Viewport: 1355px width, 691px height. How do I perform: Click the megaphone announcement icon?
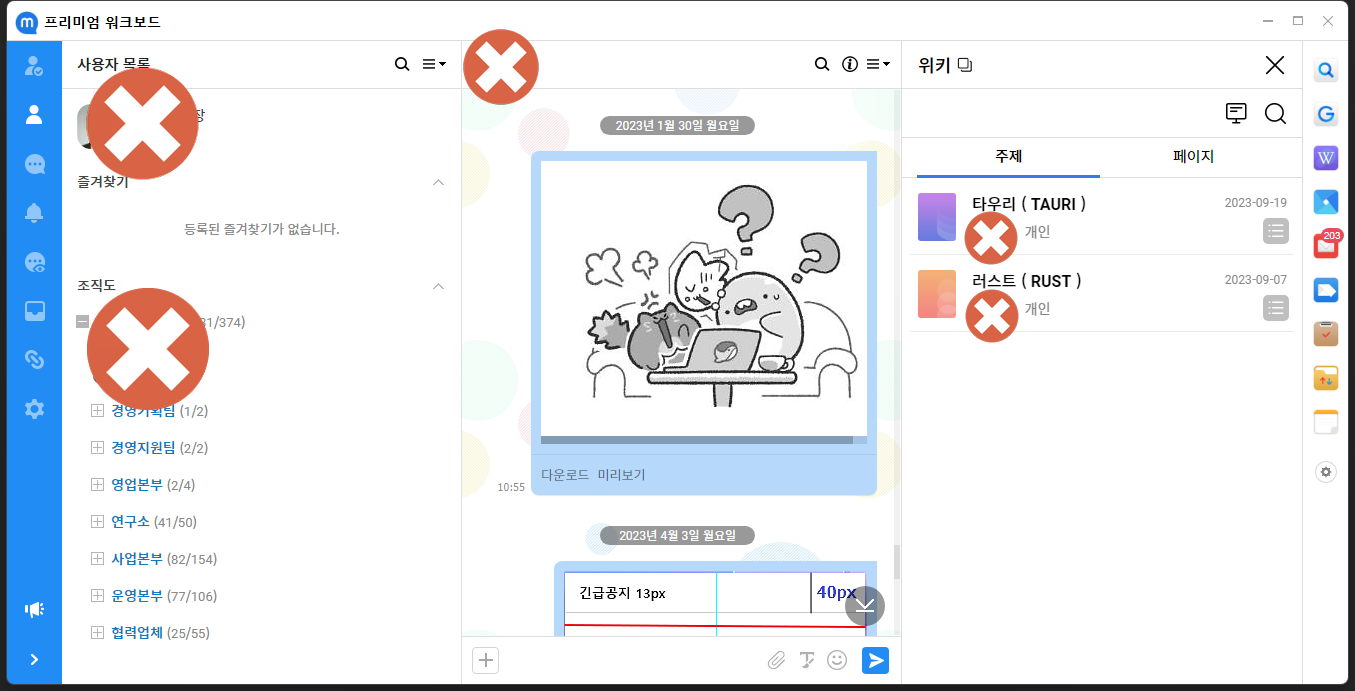pos(34,610)
